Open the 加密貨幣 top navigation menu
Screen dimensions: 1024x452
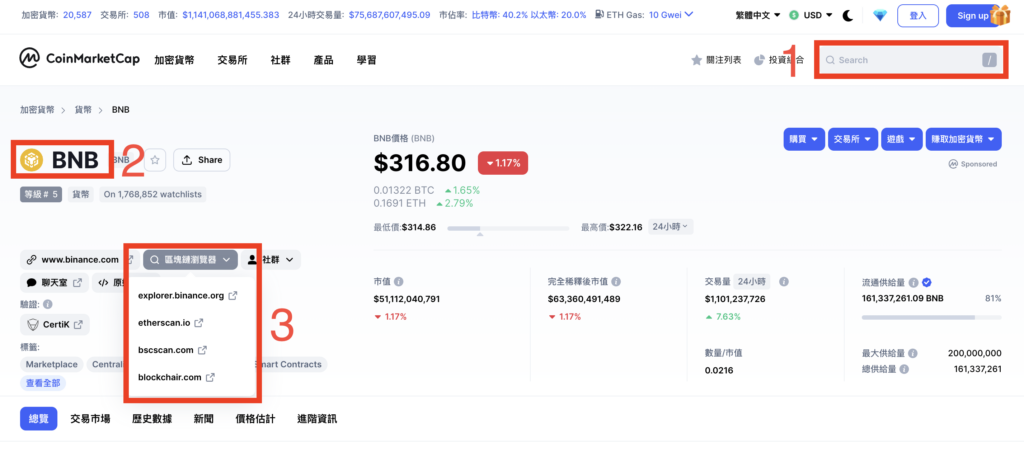click(x=174, y=60)
